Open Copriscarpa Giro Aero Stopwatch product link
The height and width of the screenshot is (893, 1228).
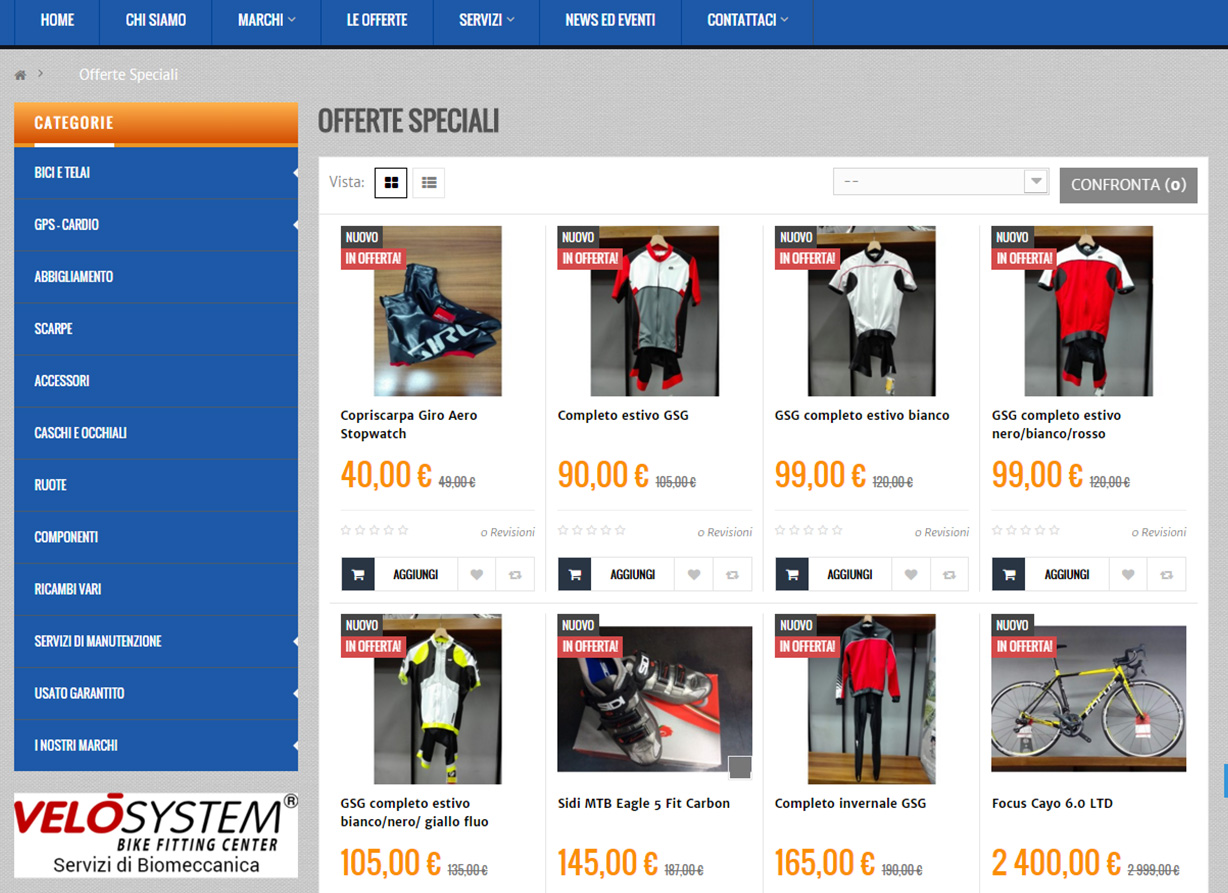(x=409, y=425)
